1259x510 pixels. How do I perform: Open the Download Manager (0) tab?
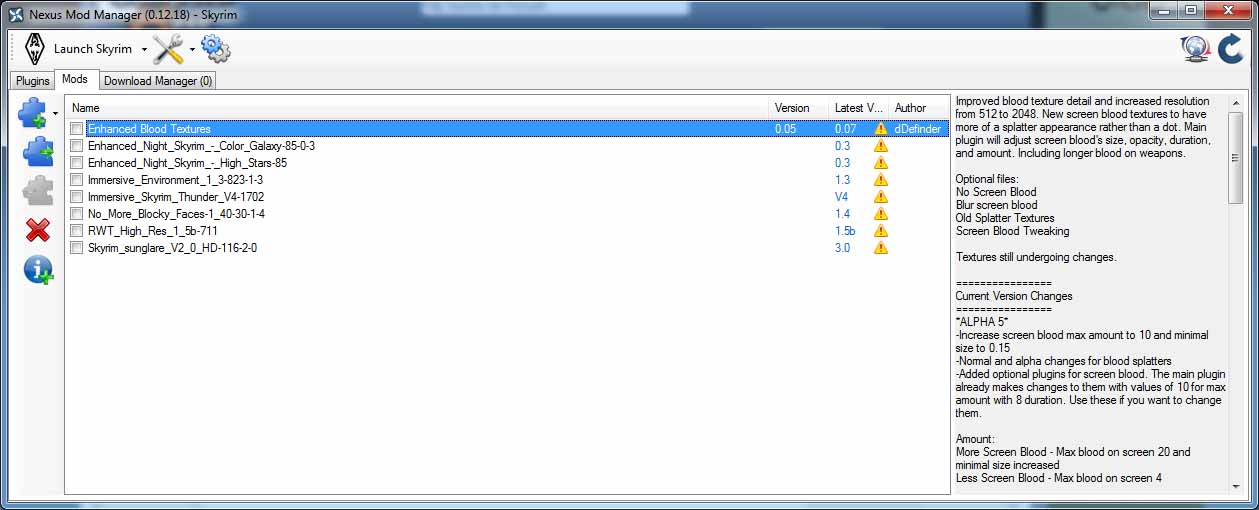[158, 81]
